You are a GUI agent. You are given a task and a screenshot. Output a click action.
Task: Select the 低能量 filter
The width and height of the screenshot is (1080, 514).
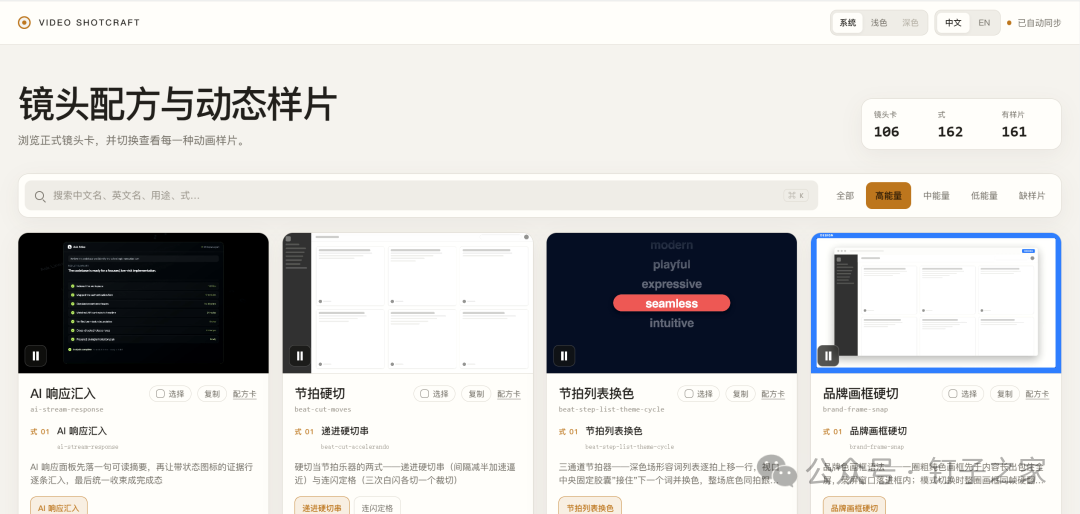click(x=984, y=196)
